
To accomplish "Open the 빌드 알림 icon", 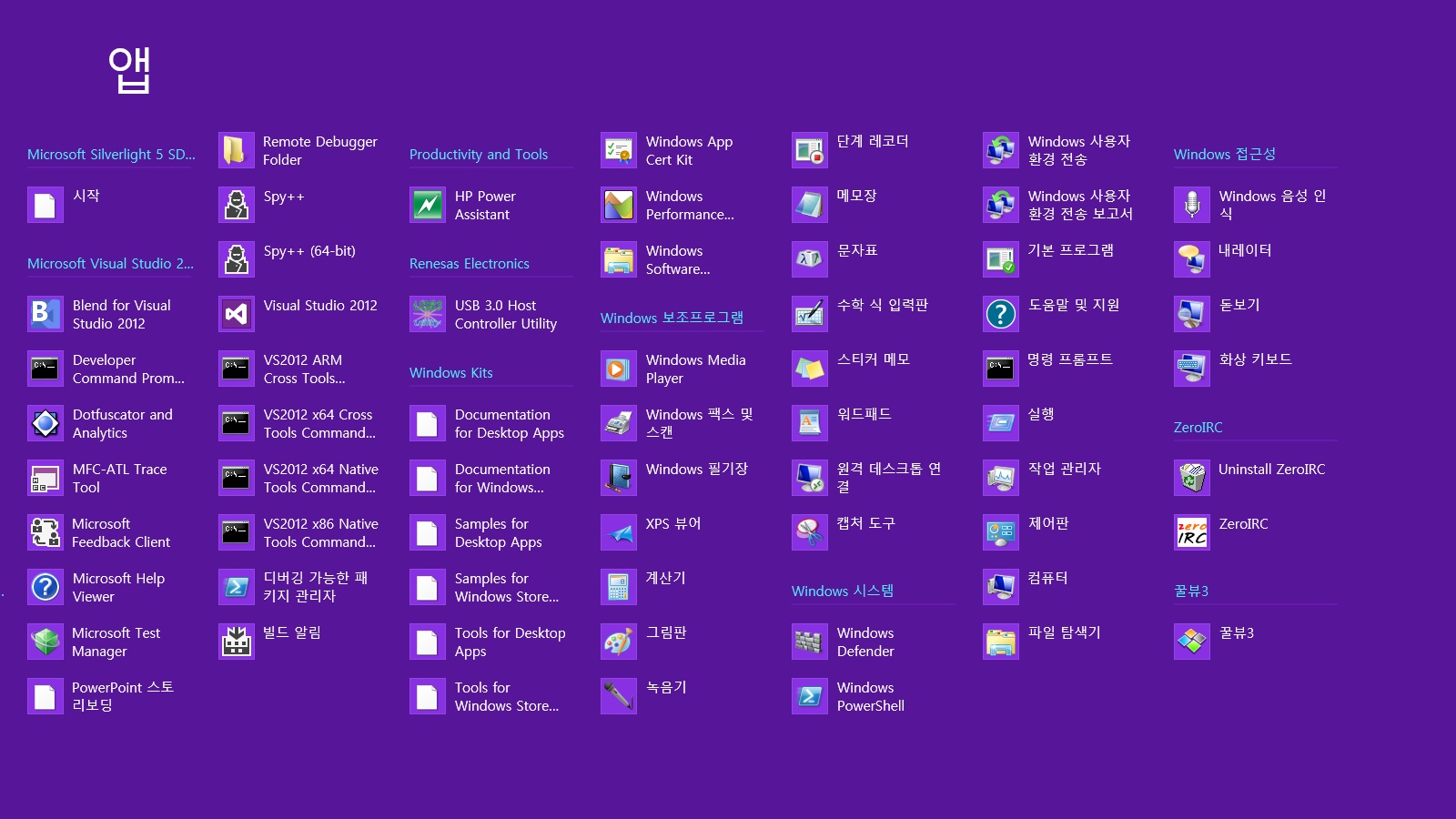I will pos(237,642).
